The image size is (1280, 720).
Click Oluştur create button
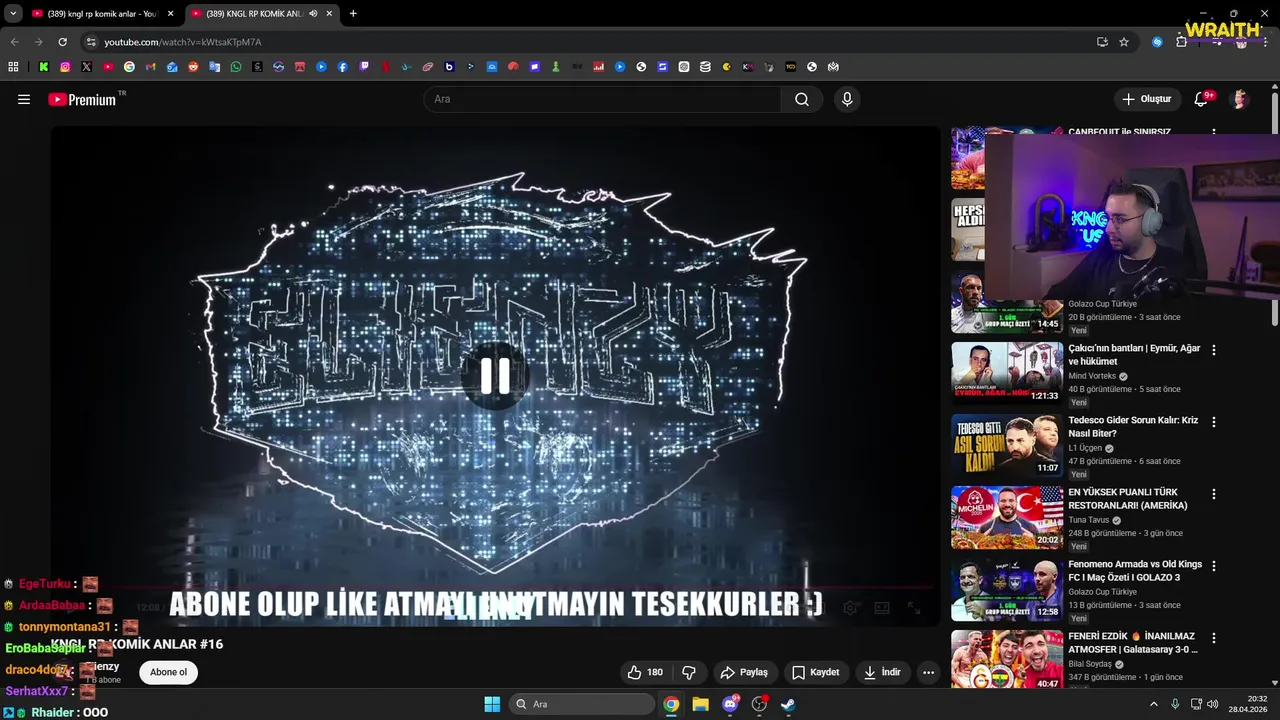(x=1146, y=99)
